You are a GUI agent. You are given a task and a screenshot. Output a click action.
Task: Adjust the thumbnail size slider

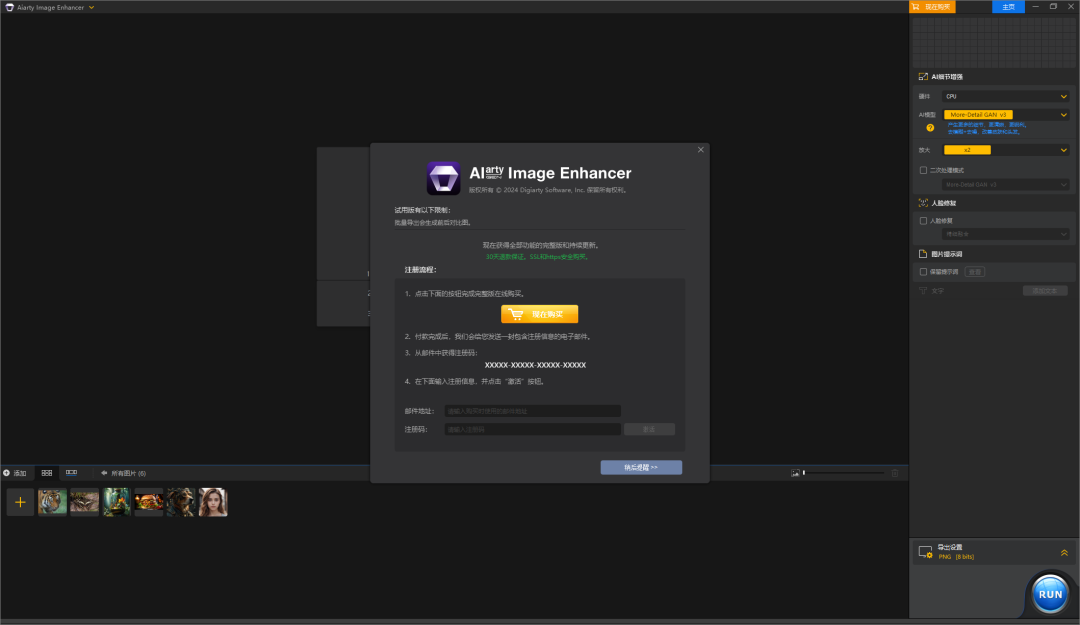pos(844,473)
